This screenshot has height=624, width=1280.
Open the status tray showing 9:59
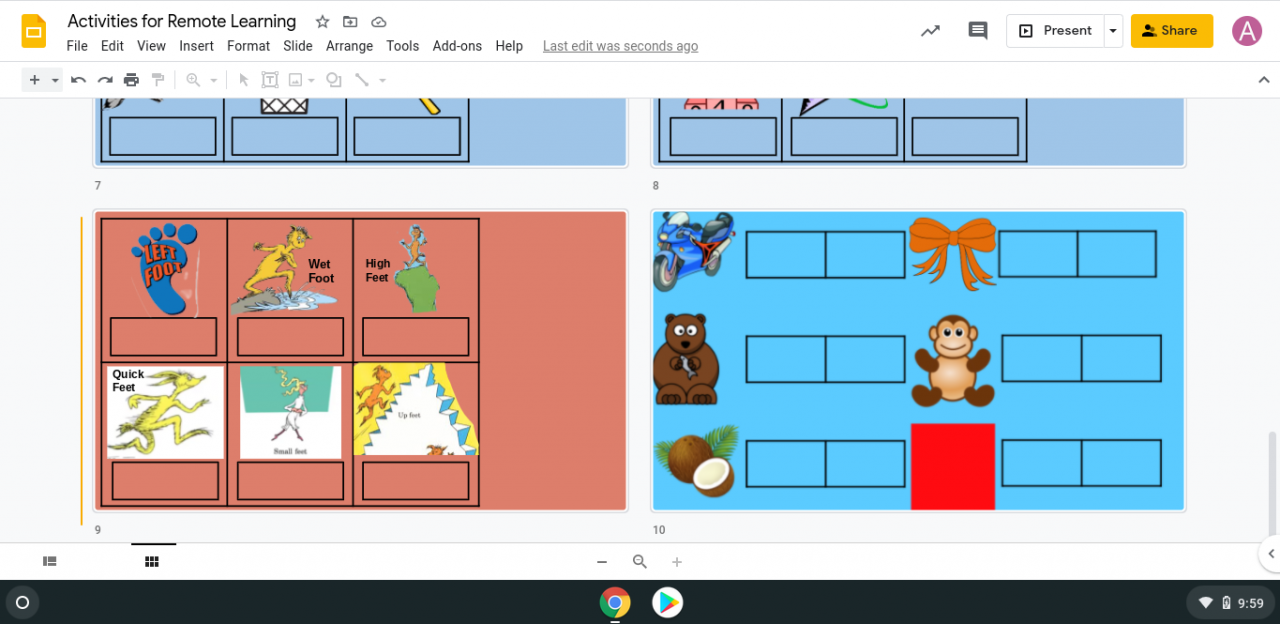(x=1230, y=602)
